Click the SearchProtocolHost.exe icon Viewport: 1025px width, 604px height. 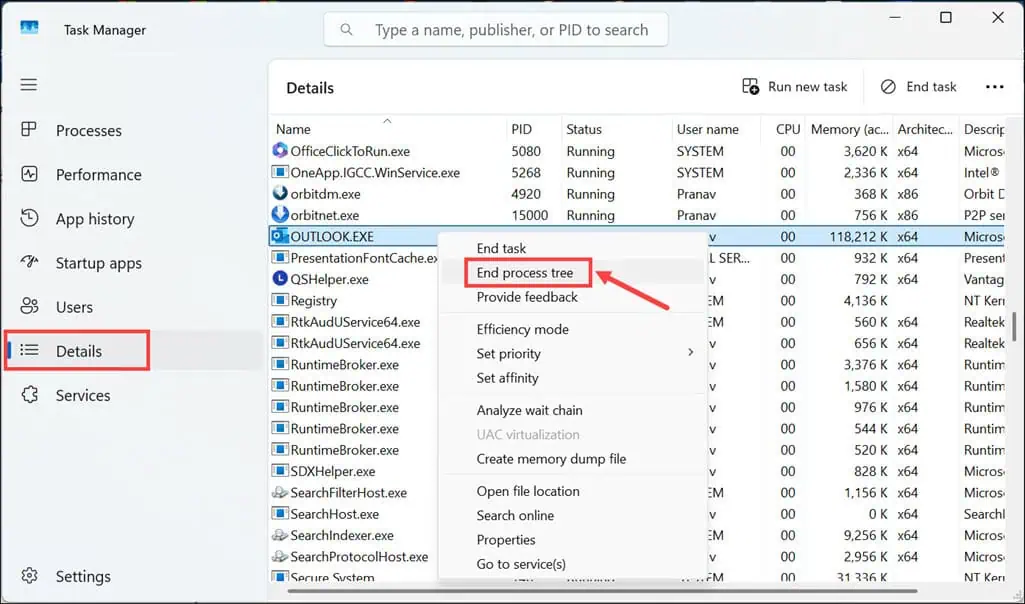tap(280, 556)
